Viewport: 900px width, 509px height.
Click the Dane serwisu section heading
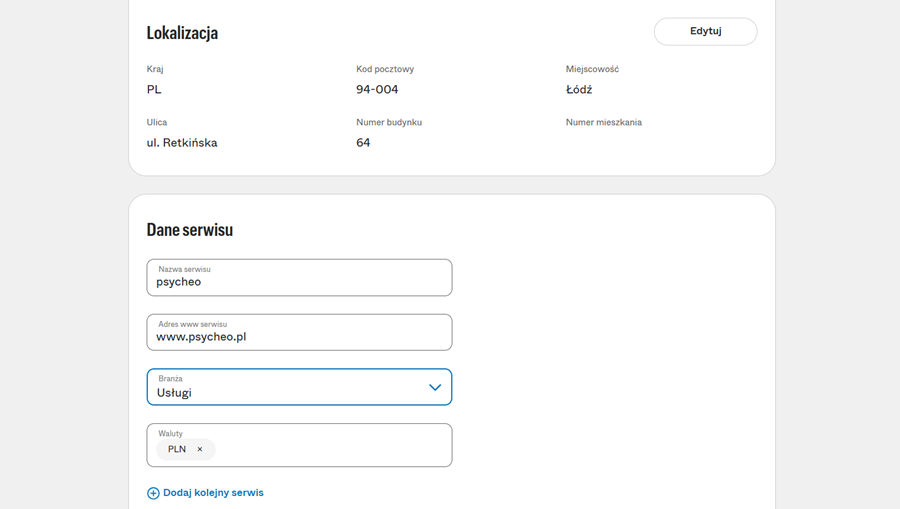coord(189,230)
